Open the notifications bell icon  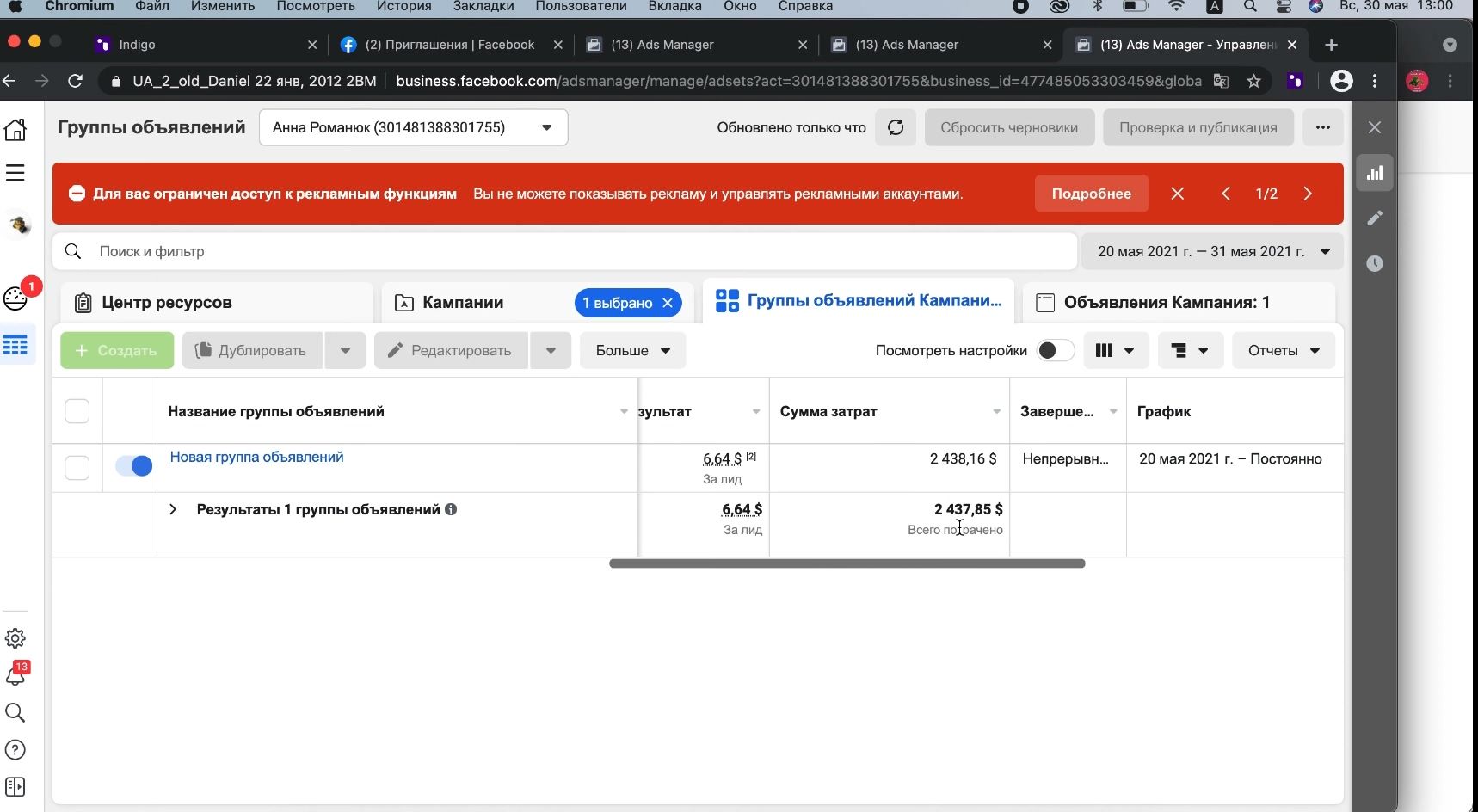[15, 675]
